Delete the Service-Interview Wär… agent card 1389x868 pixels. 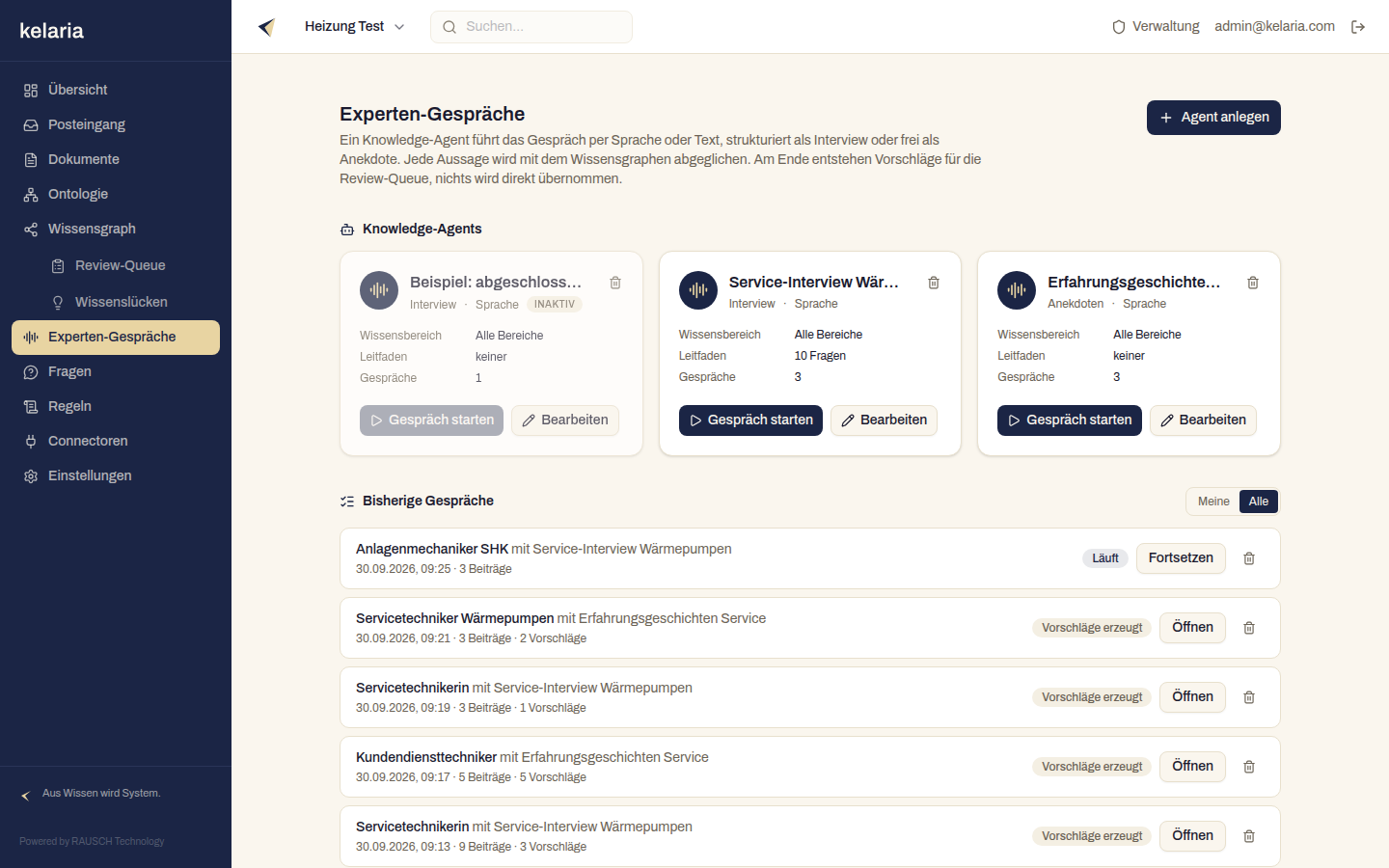[x=934, y=283]
